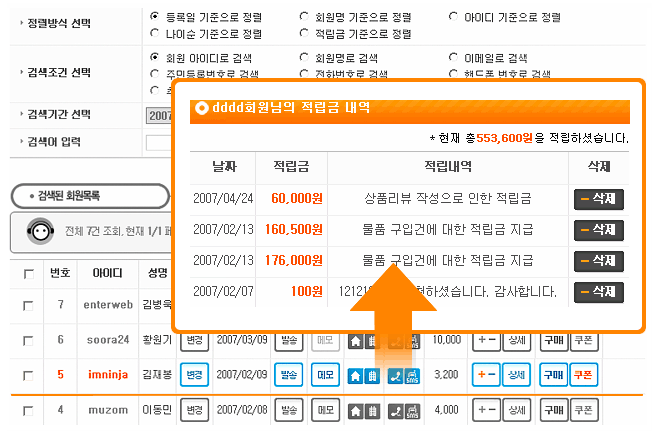Screen dimensions: 655x438
Task: Delete the 160,500원 point entry
Action: click(599, 230)
